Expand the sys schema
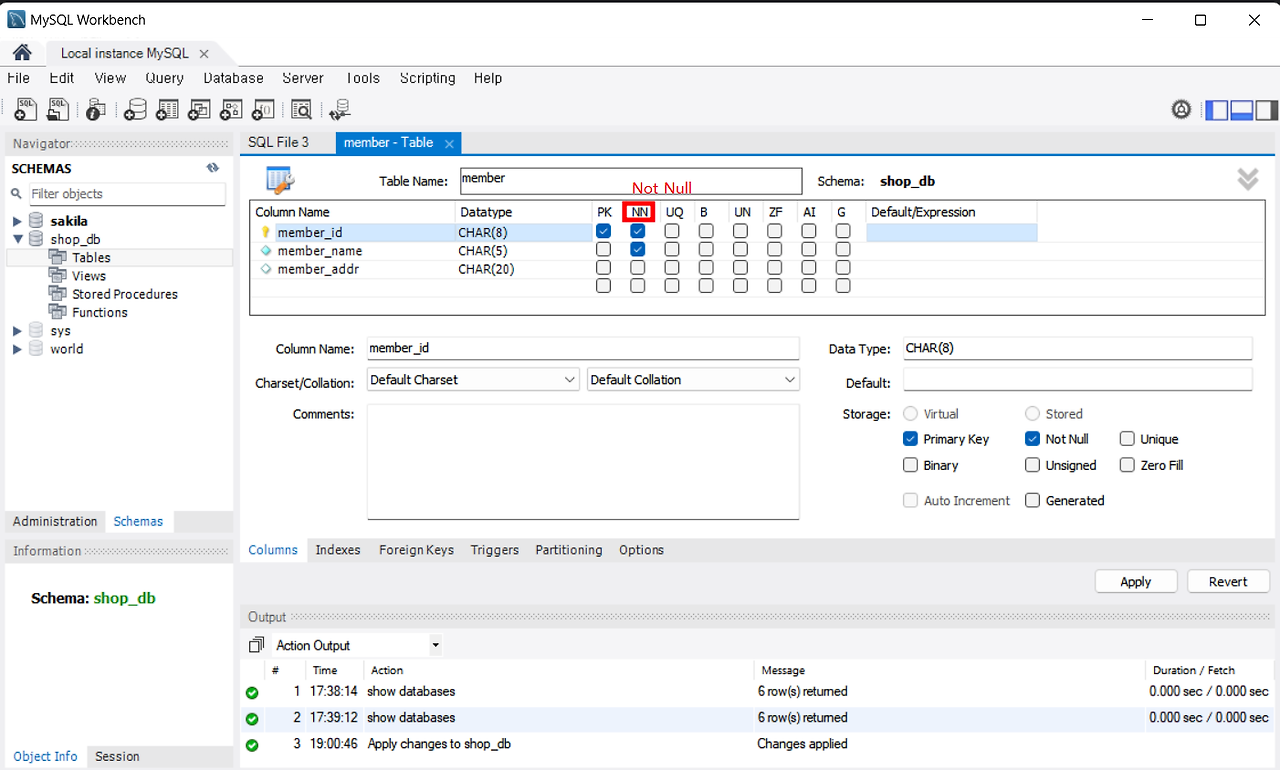Screen dimensions: 1280x770 point(17,331)
